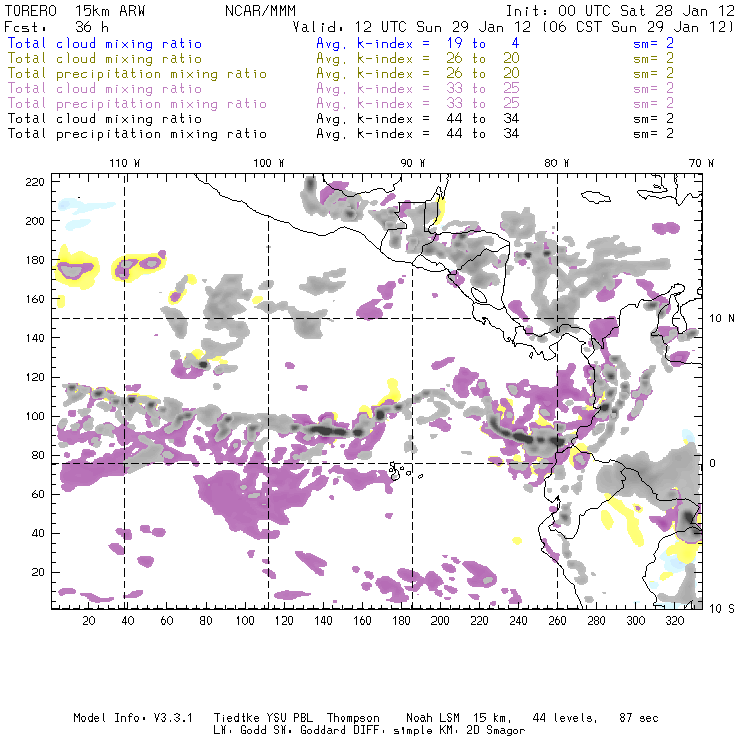Image resolution: width=740 pixels, height=740 pixels.
Task: Click the '10 N' latitude label
Action: tap(722, 319)
